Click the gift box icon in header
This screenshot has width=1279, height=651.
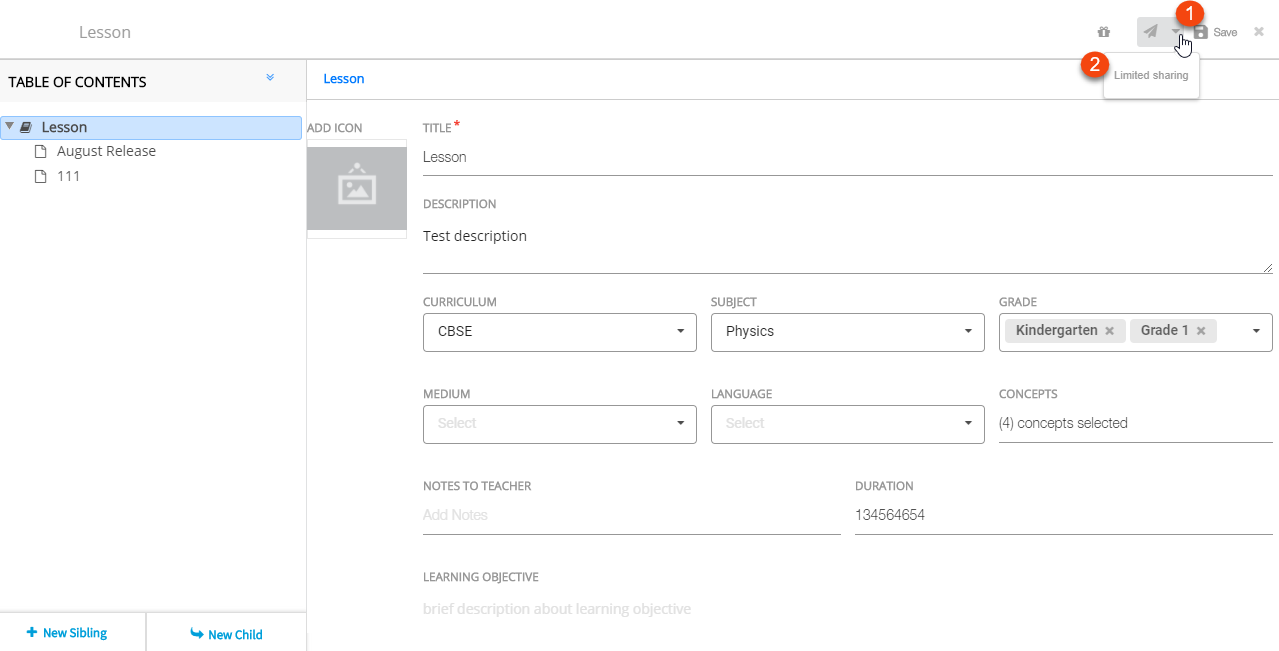[x=1103, y=32]
